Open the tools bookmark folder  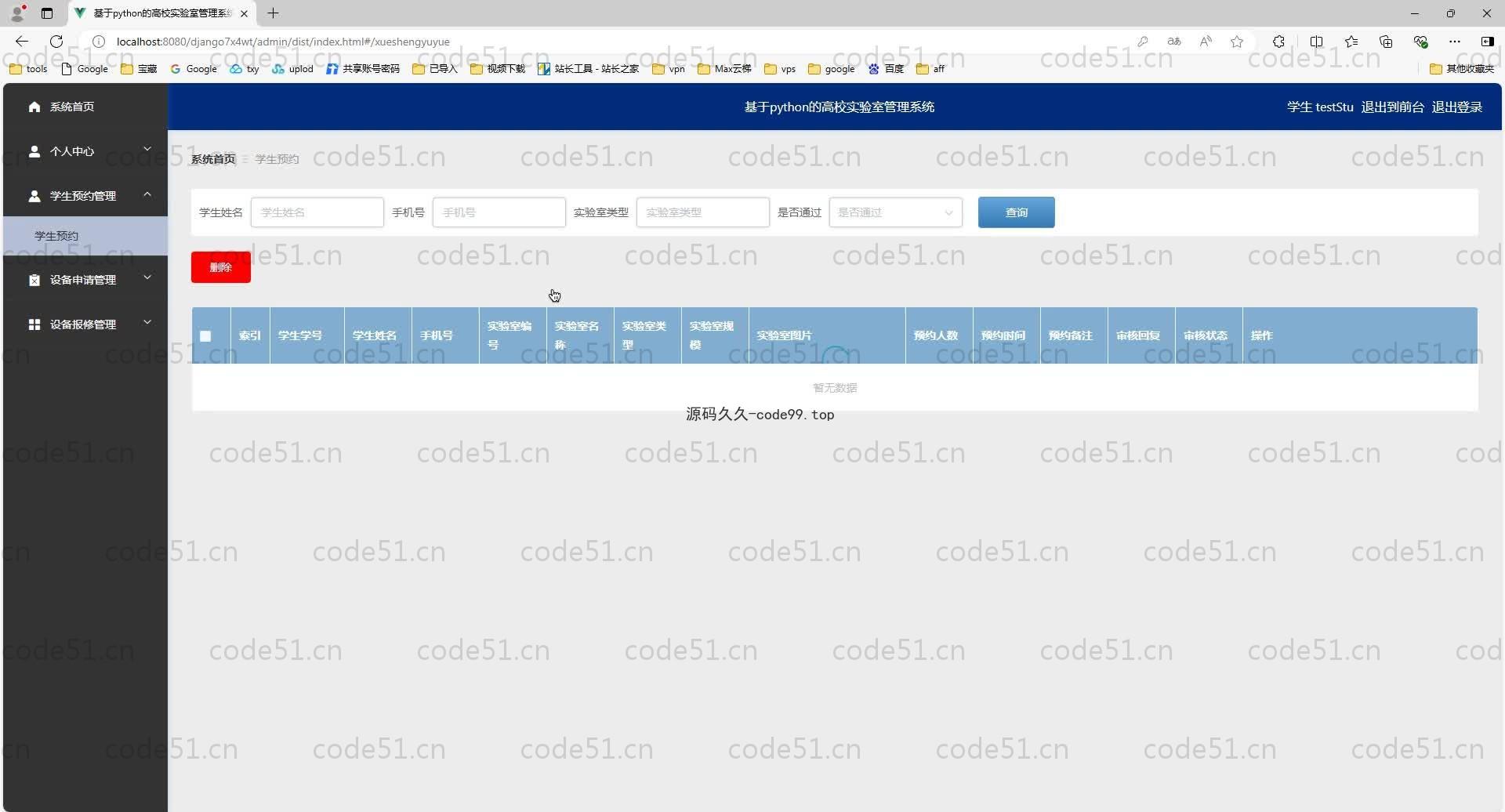[x=28, y=69]
